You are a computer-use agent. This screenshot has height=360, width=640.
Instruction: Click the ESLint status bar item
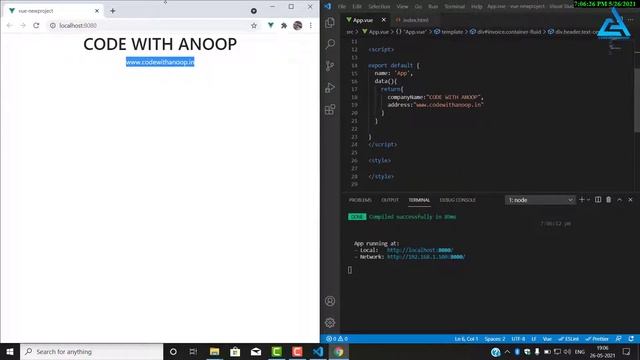pos(569,339)
